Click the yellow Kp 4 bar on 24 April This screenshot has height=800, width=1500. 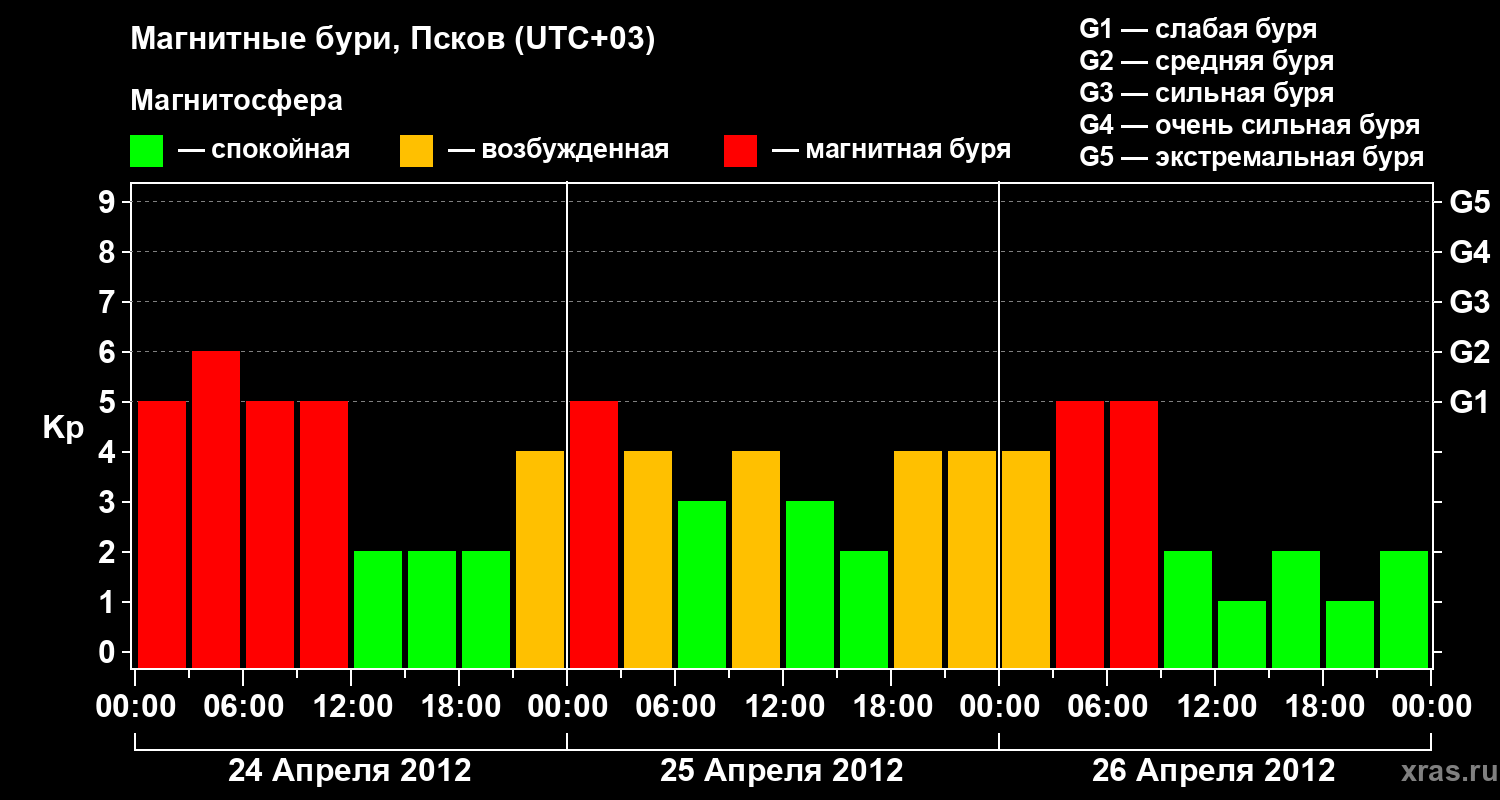[x=540, y=560]
